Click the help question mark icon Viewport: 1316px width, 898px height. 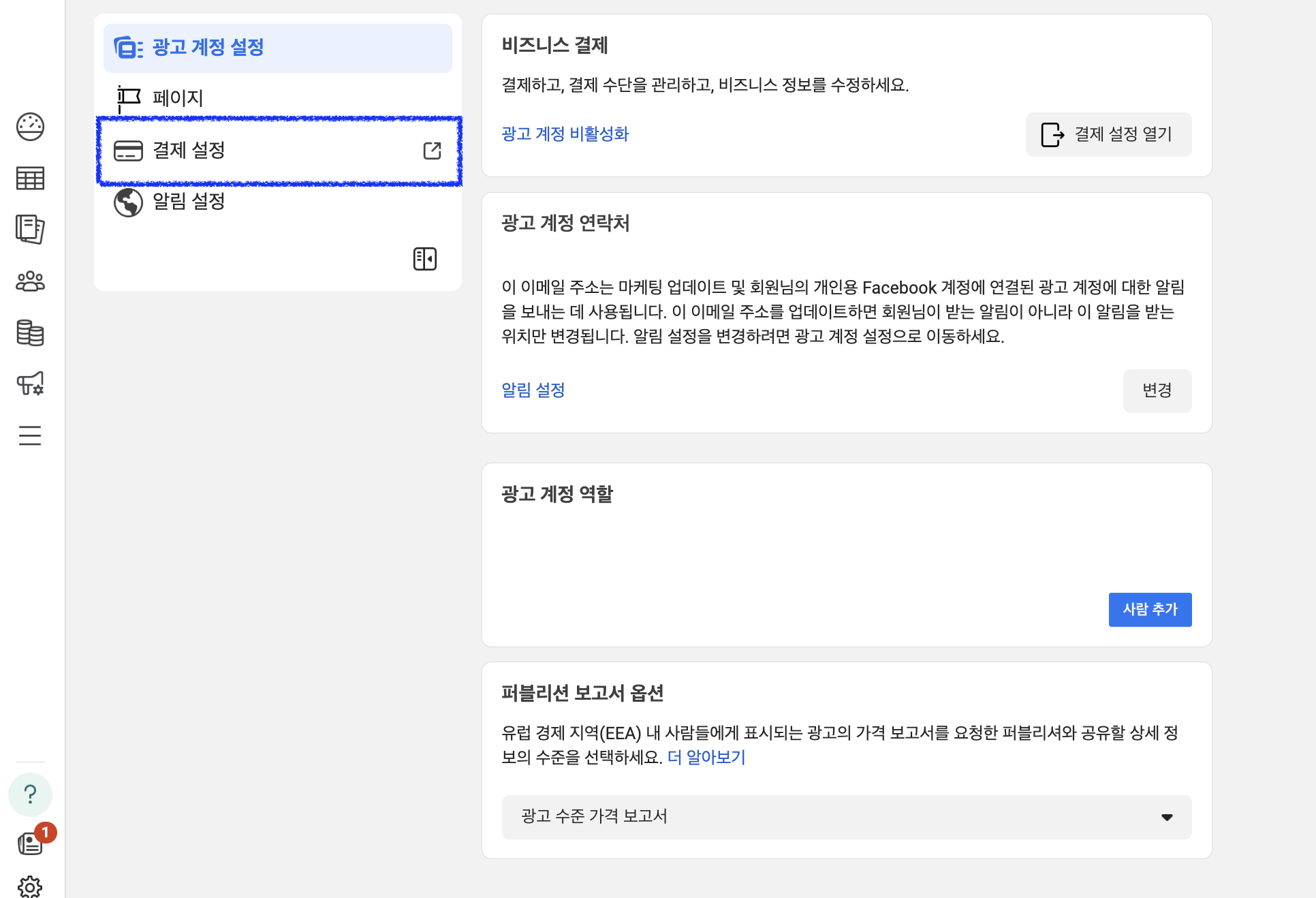click(x=30, y=794)
